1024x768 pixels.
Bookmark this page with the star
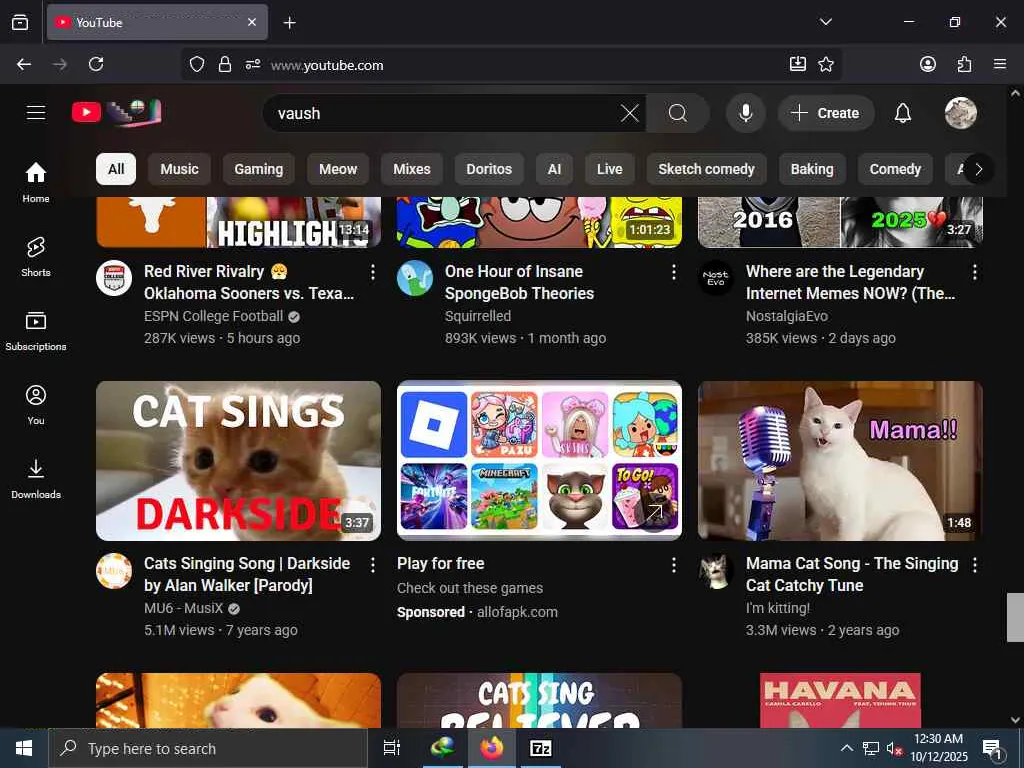pyautogui.click(x=826, y=64)
